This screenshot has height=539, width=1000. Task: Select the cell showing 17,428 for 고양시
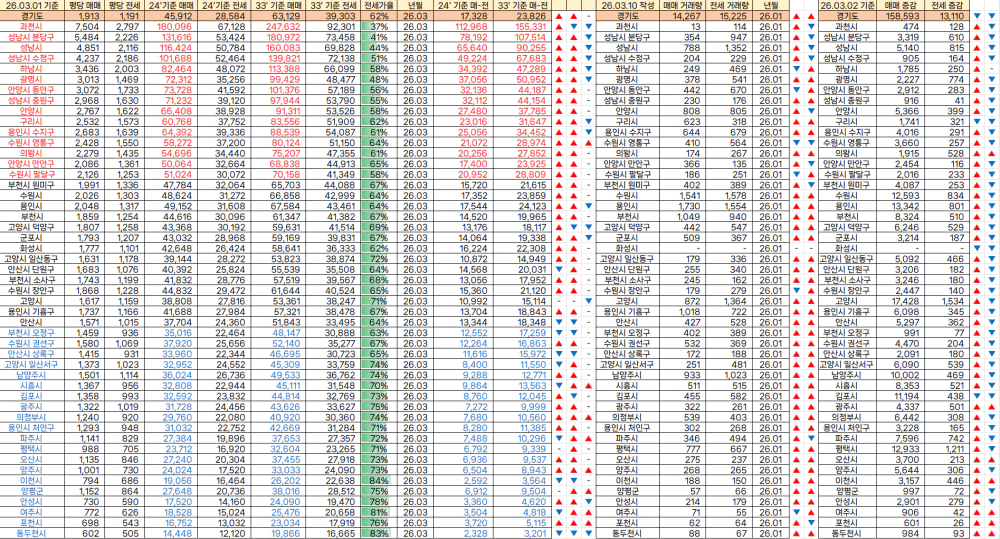[901, 301]
